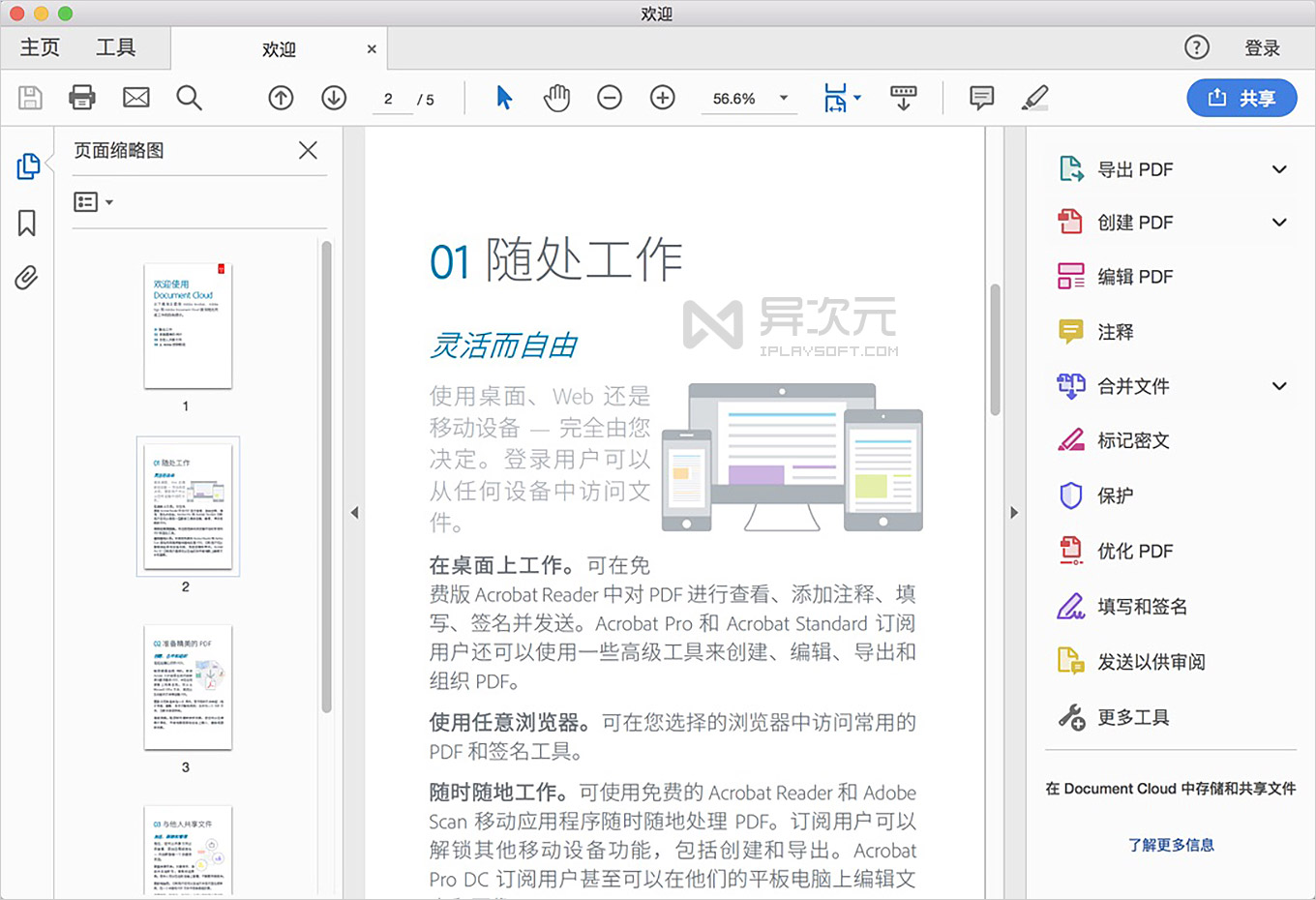Click the 了解更多信息 link
The height and width of the screenshot is (900, 1316).
[x=1171, y=845]
